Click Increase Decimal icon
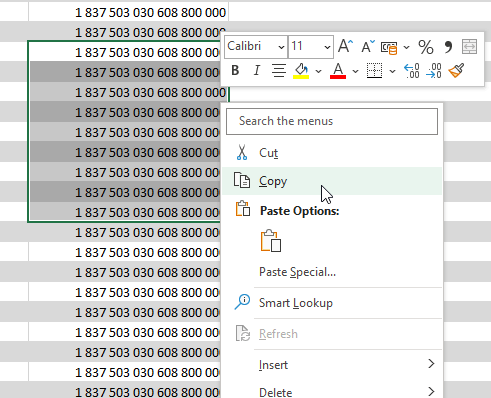Image resolution: width=491 pixels, height=398 pixels. [x=412, y=71]
